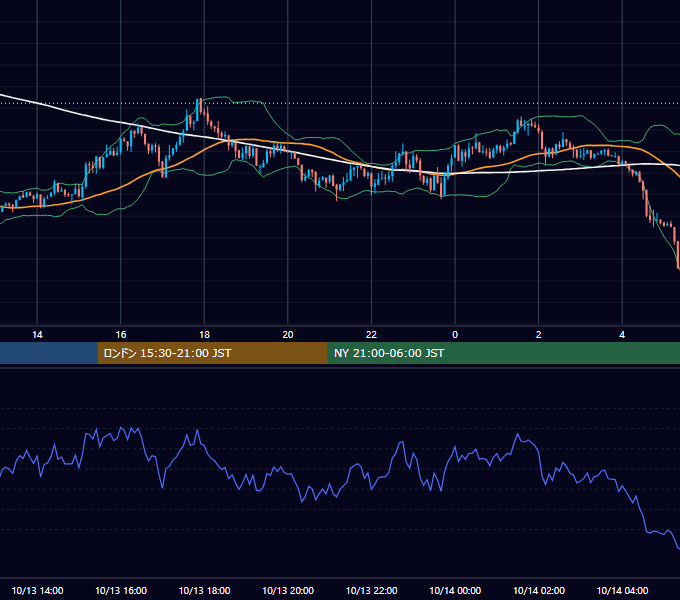Image resolution: width=680 pixels, height=600 pixels.
Task: Click the 10/13 22:00 date label
Action: tap(372, 590)
